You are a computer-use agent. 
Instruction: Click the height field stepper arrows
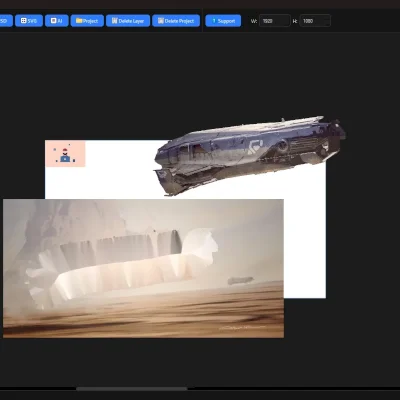327,21
